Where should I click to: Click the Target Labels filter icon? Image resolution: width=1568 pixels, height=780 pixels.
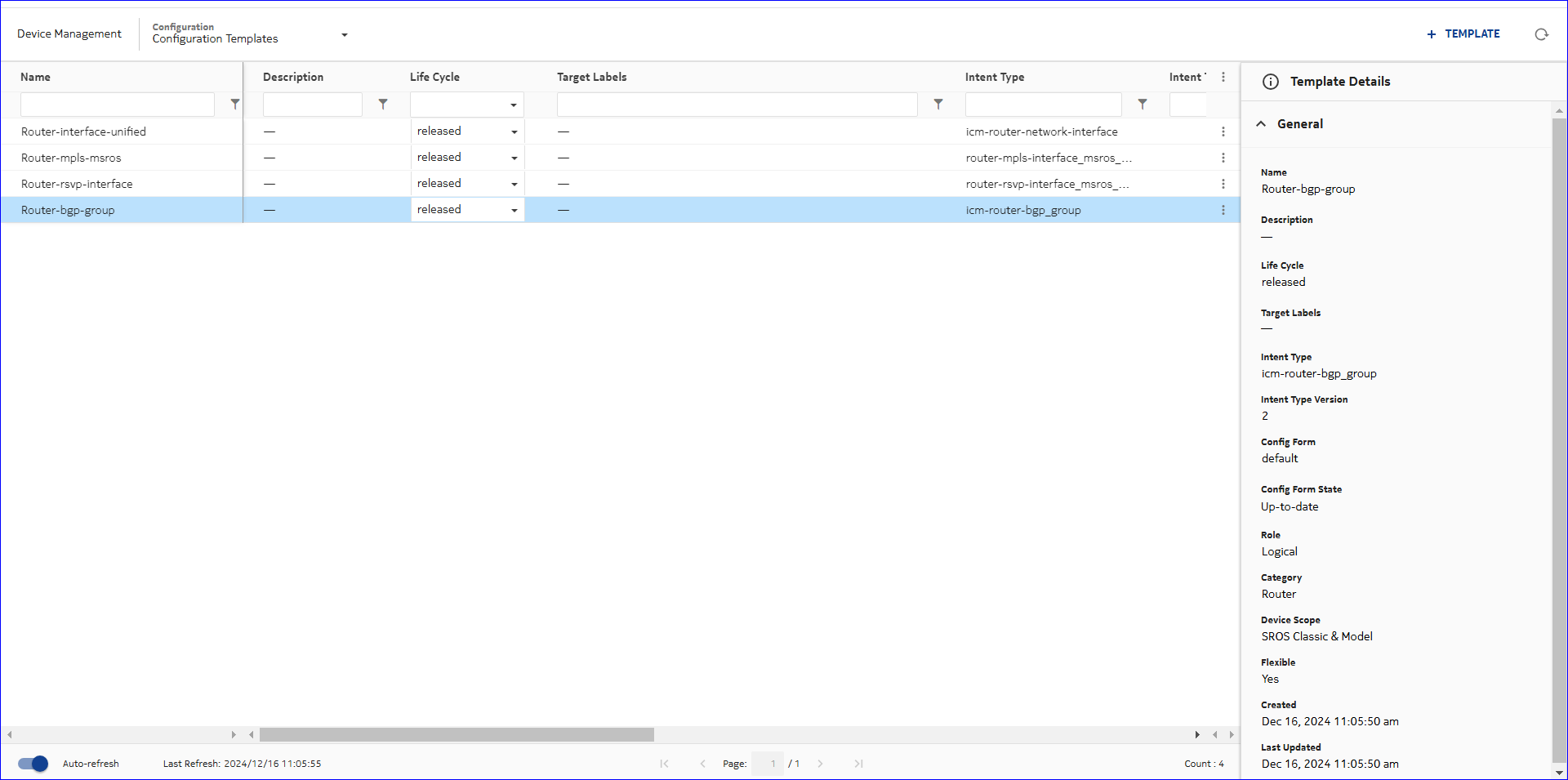click(x=938, y=105)
